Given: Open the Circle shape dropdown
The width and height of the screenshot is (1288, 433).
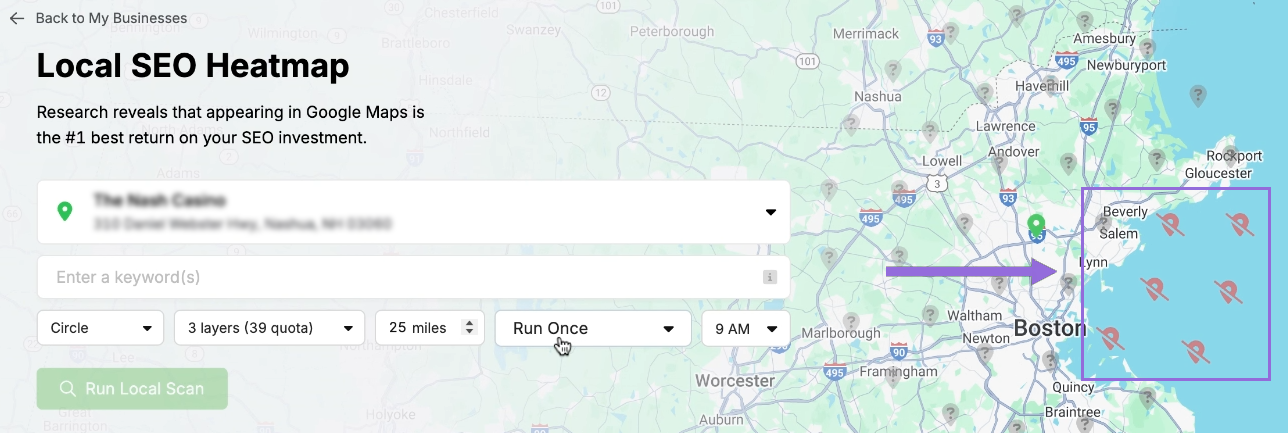Looking at the screenshot, I should point(100,328).
